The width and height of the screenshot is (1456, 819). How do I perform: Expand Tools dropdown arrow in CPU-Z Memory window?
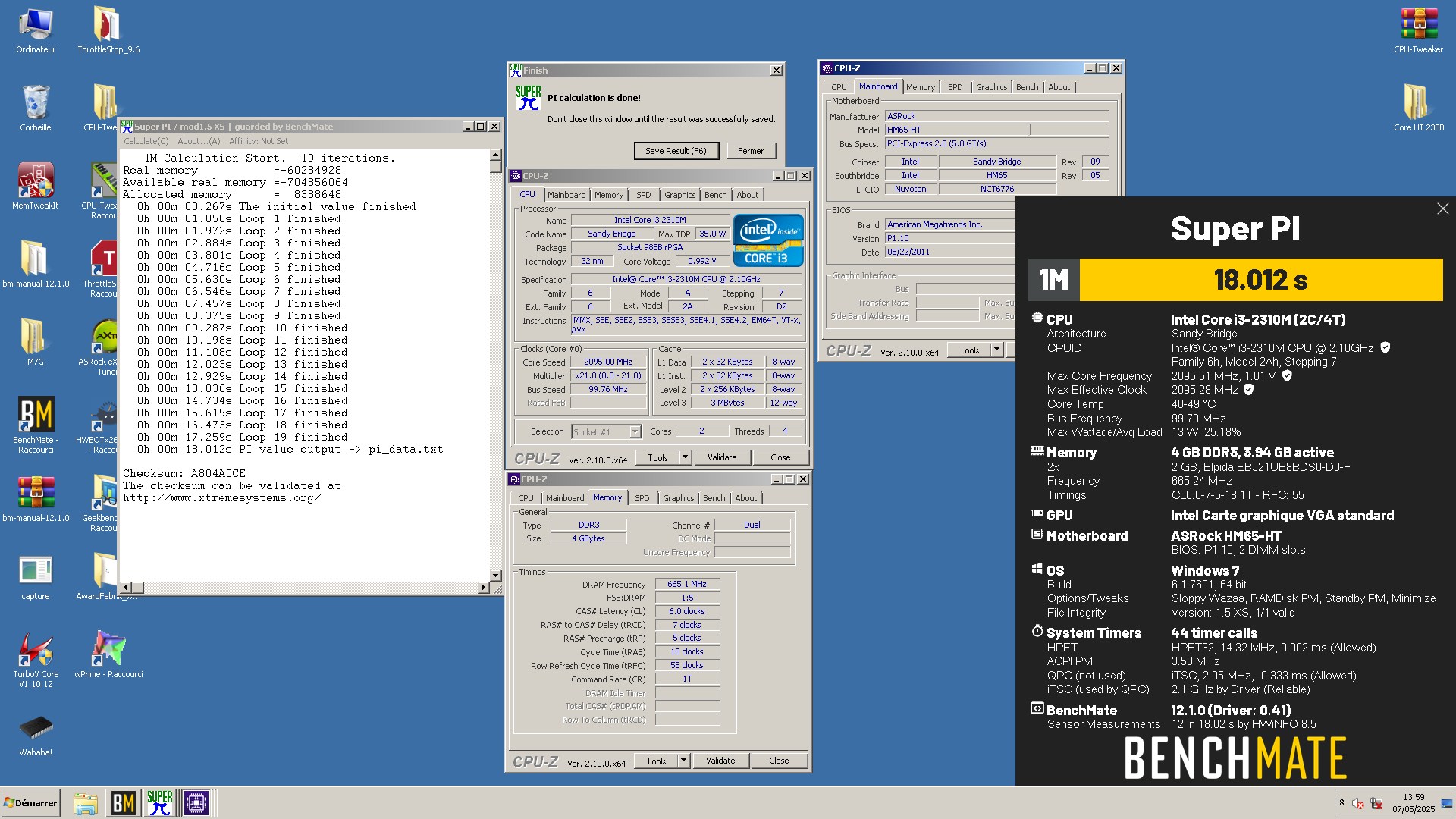click(683, 761)
